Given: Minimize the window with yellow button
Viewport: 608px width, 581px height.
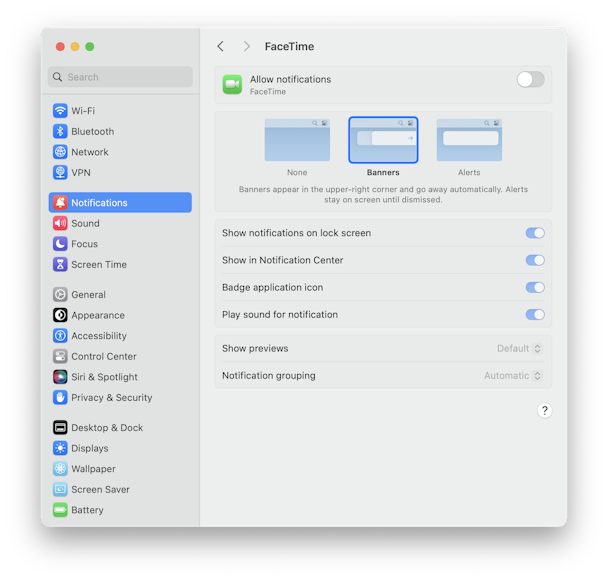Looking at the screenshot, I should pyautogui.click(x=75, y=47).
